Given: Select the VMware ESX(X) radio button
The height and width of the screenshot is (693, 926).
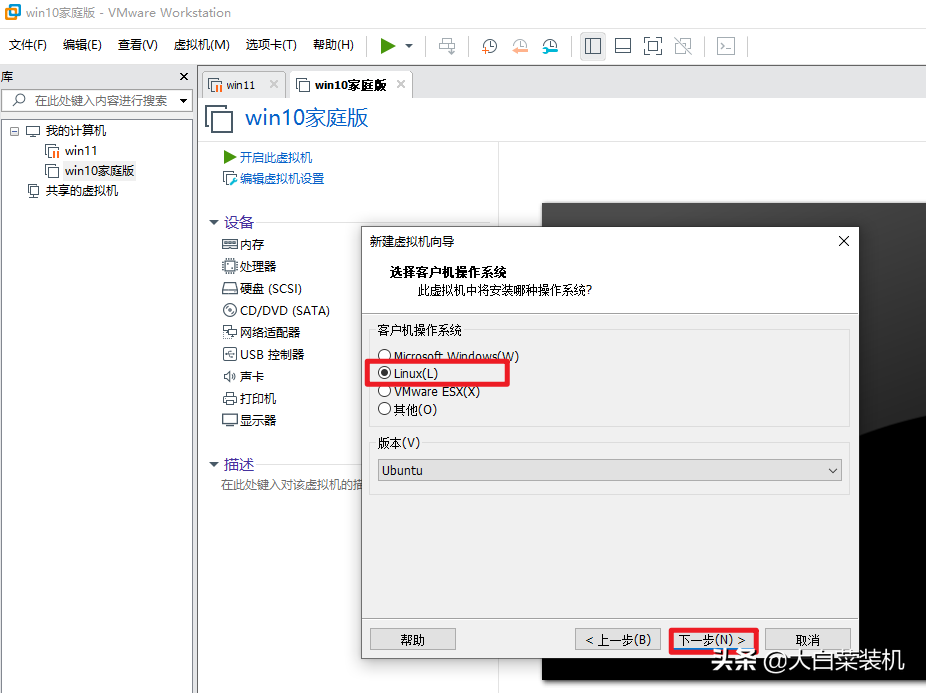Looking at the screenshot, I should click(x=384, y=391).
